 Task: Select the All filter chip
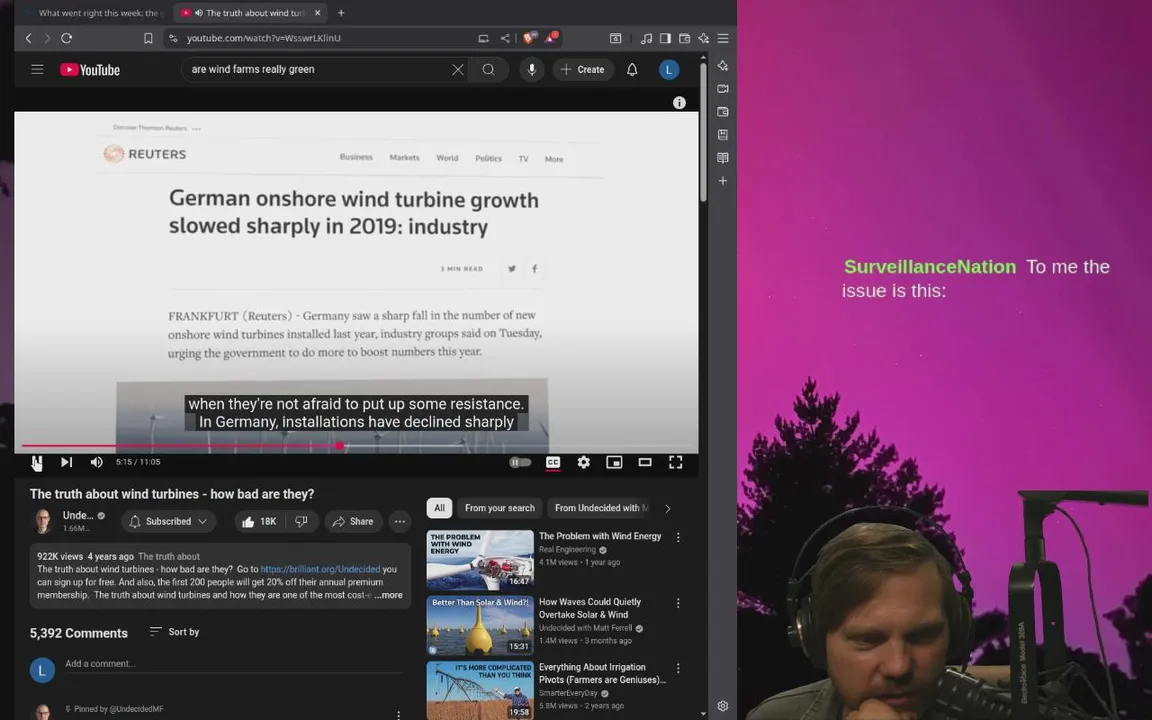click(x=439, y=508)
